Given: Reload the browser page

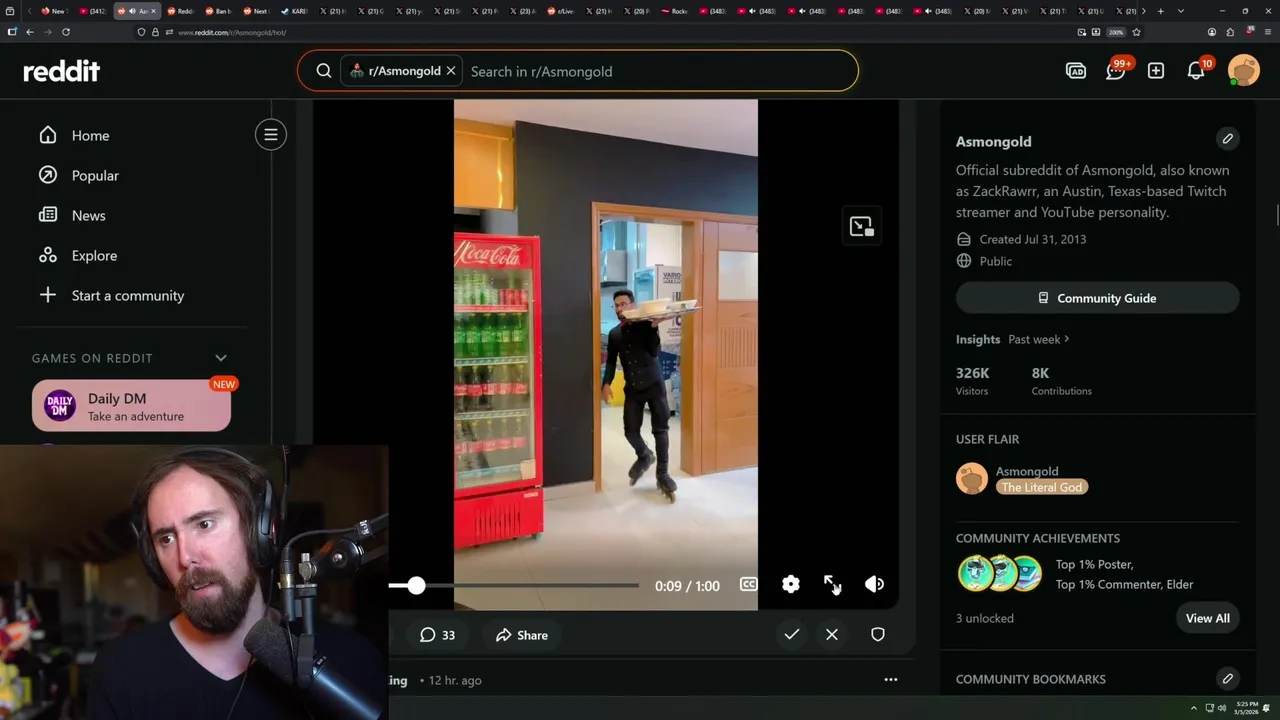Looking at the screenshot, I should [x=66, y=32].
